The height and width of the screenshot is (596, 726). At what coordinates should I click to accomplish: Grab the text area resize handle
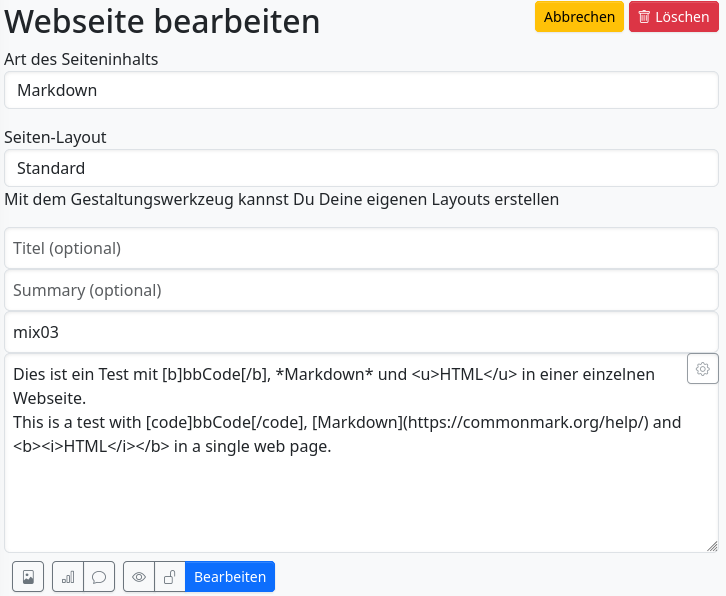(x=712, y=546)
